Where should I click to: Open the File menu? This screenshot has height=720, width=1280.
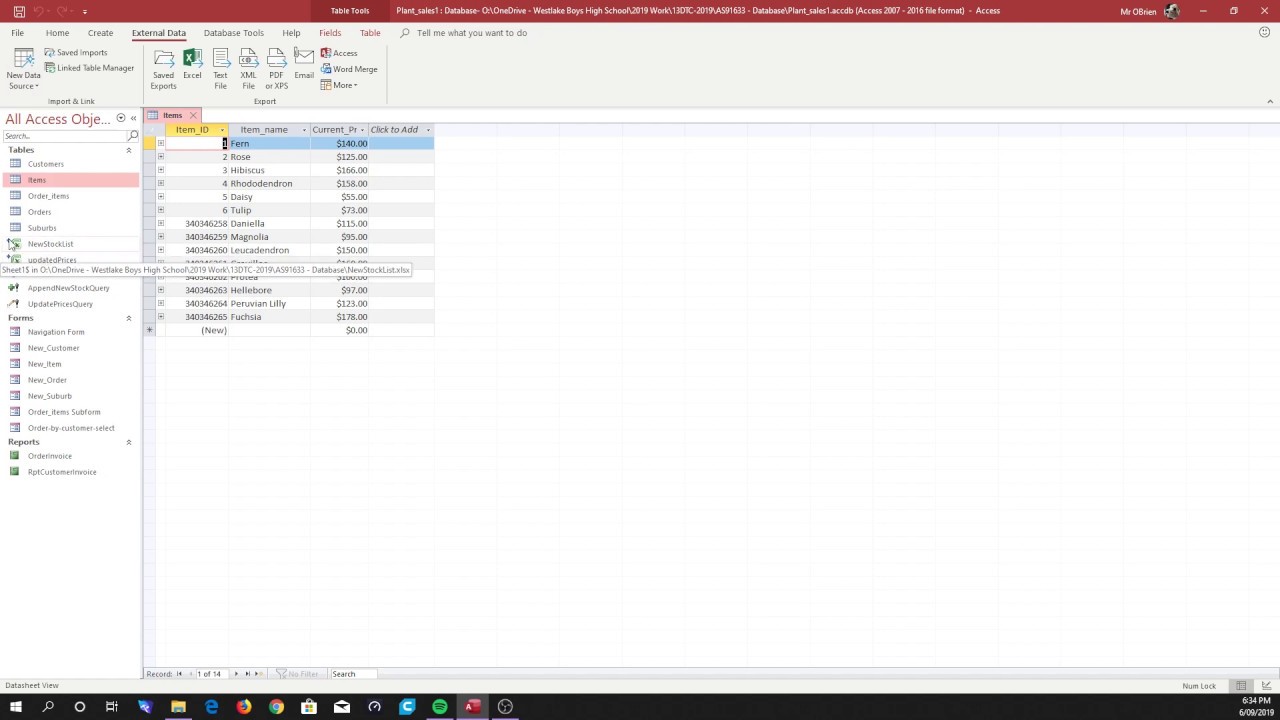tap(18, 33)
